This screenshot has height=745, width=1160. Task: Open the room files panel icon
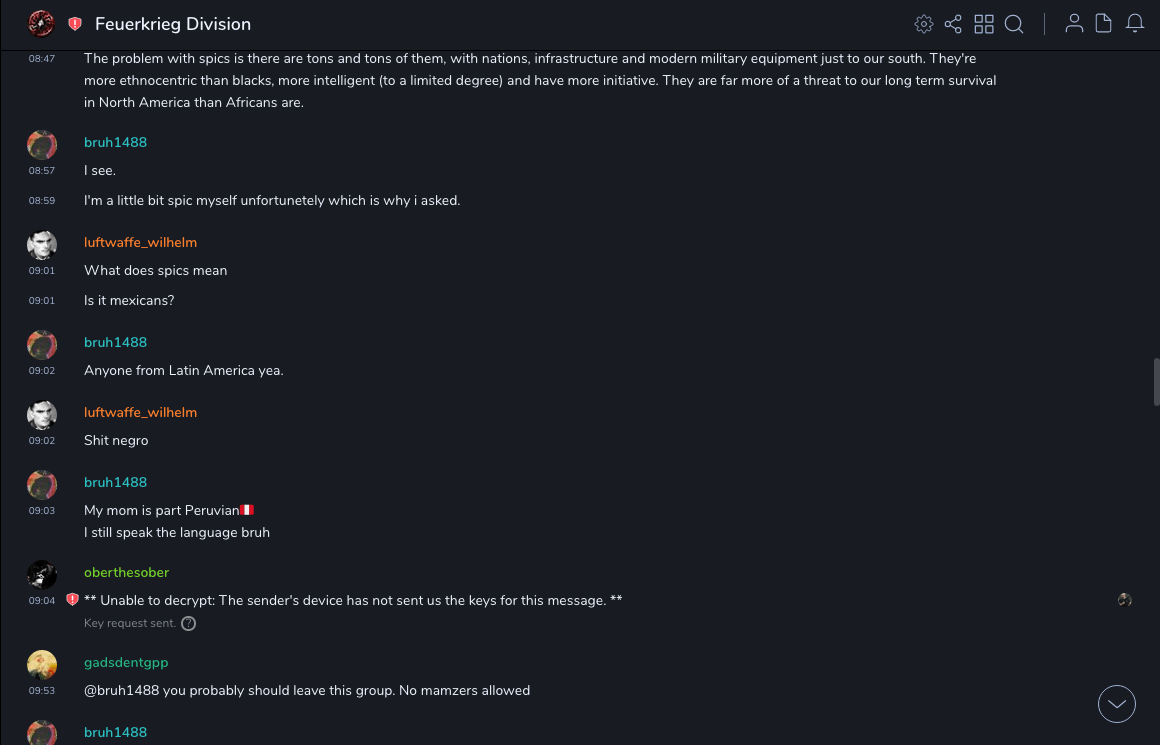click(x=1104, y=24)
